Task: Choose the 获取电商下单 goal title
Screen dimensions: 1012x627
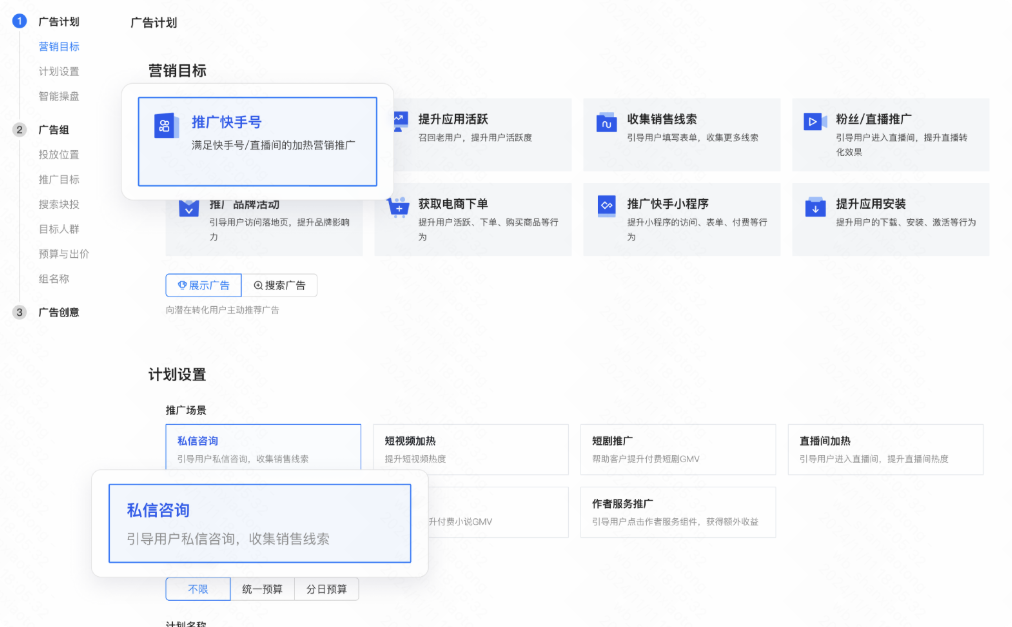Action: tap(453, 203)
